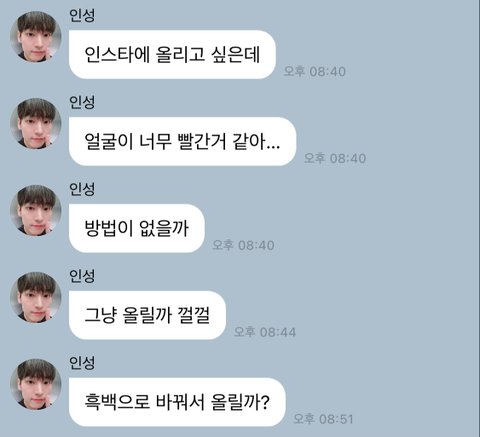Click the 오후 08:40 timestamp beside the first message
This screenshot has width=480, height=437.
pos(314,71)
